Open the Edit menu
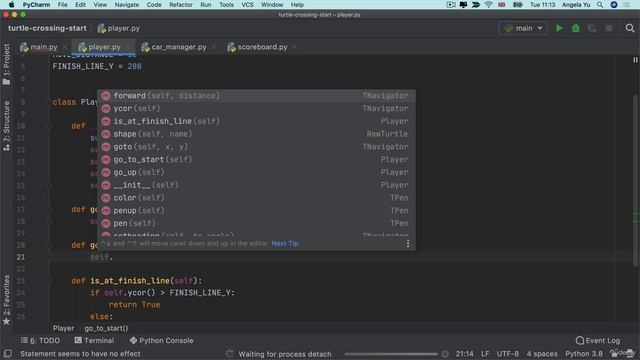This screenshot has width=640, height=360. 80,4
